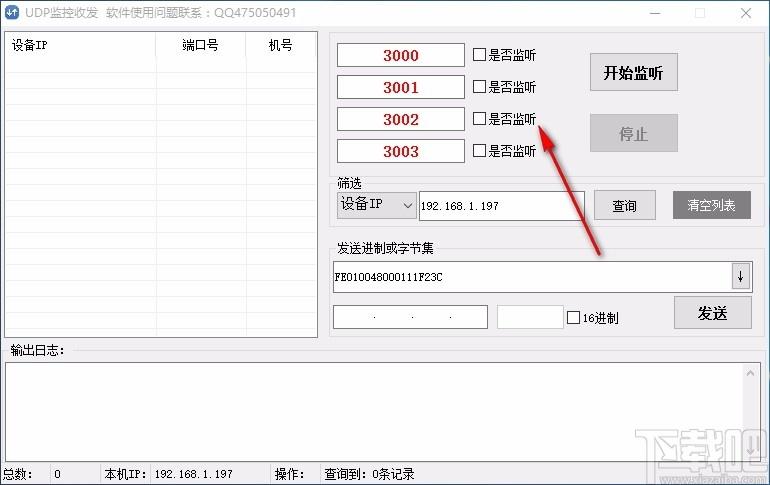Click the 端口号 column header
This screenshot has height=485, width=770.
point(200,45)
